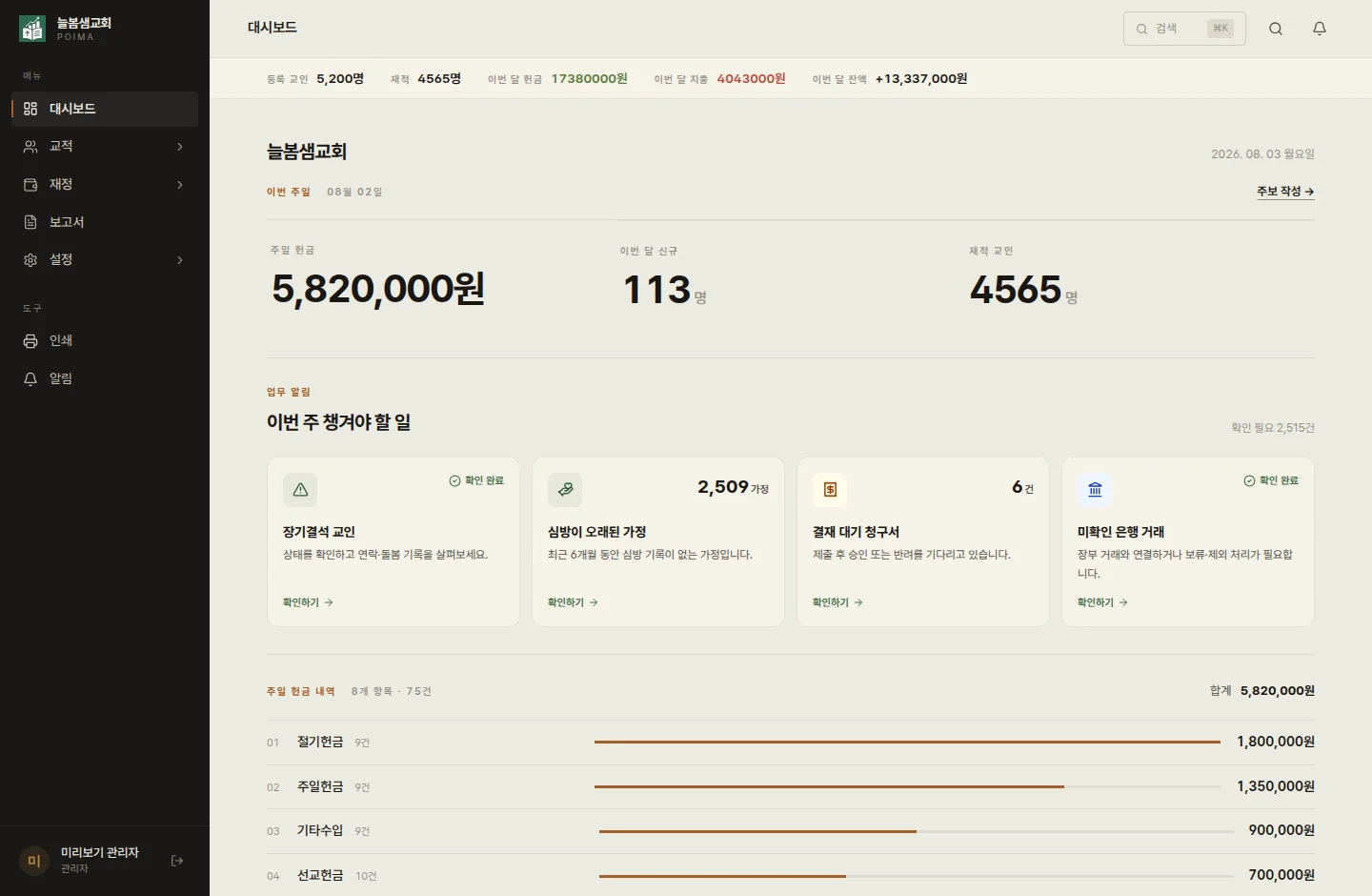
Task: Open the 알림 item in sidebar tools
Action: point(105,378)
